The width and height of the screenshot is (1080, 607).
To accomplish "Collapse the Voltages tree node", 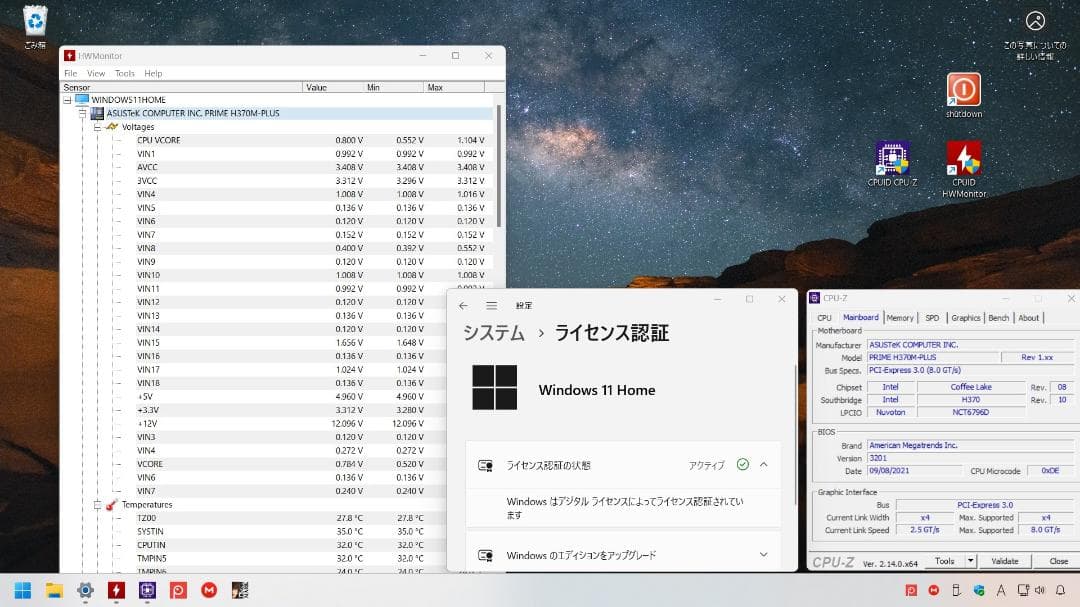I will [x=97, y=127].
